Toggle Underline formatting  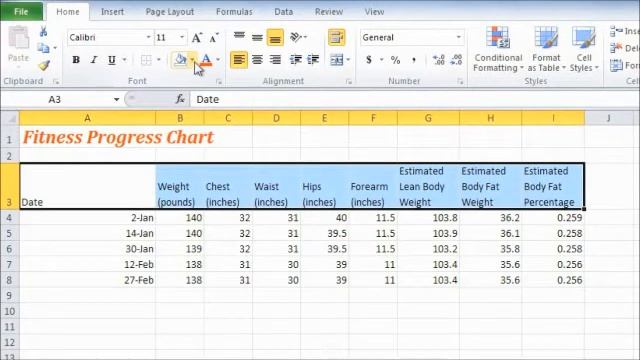111,60
